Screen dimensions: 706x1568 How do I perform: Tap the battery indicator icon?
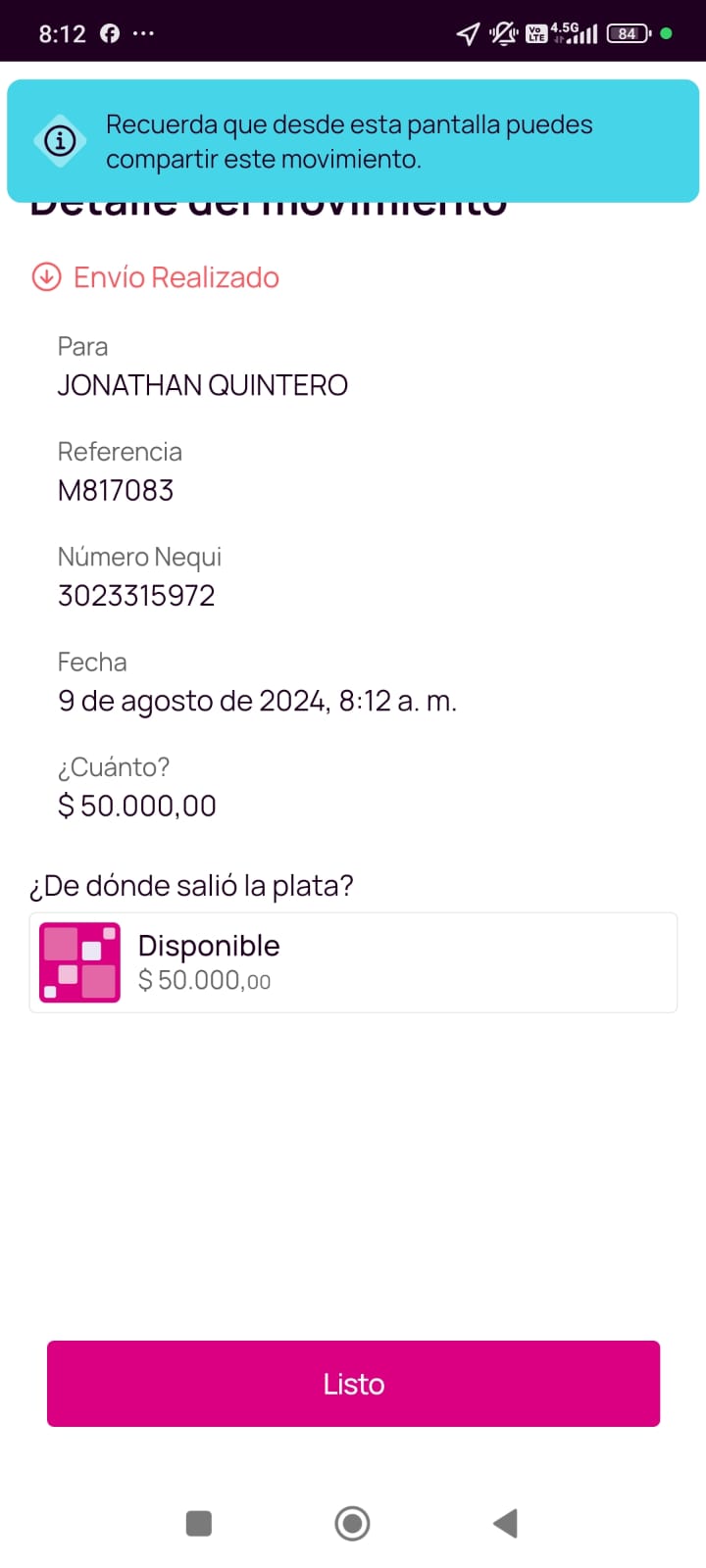tap(628, 33)
